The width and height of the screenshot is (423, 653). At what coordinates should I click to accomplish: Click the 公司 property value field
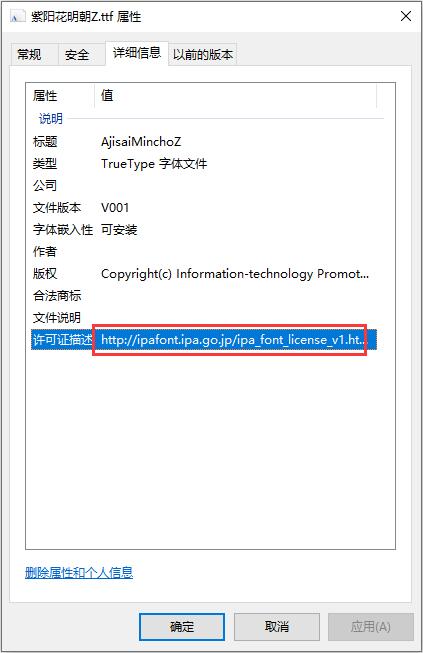point(235,186)
